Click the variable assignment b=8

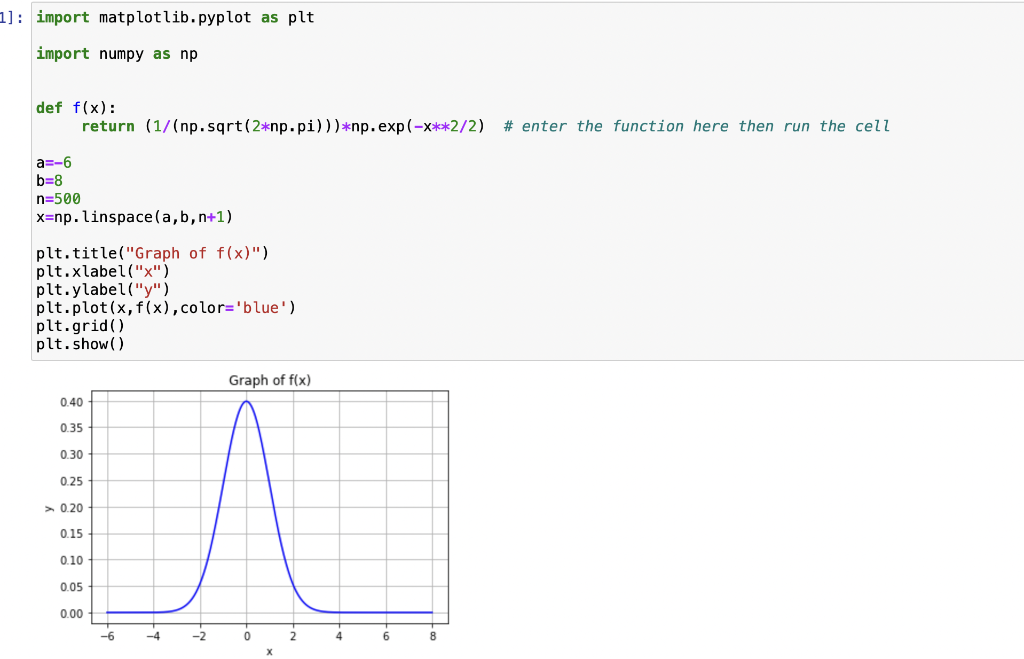50,180
